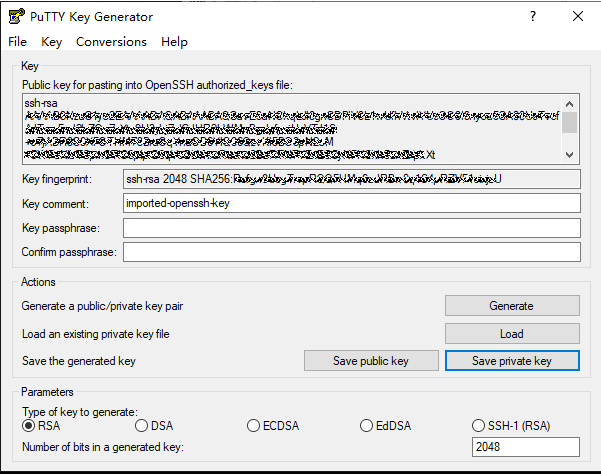Click the public key scrollbar up arrow
This screenshot has height=474, width=601.
(570, 104)
